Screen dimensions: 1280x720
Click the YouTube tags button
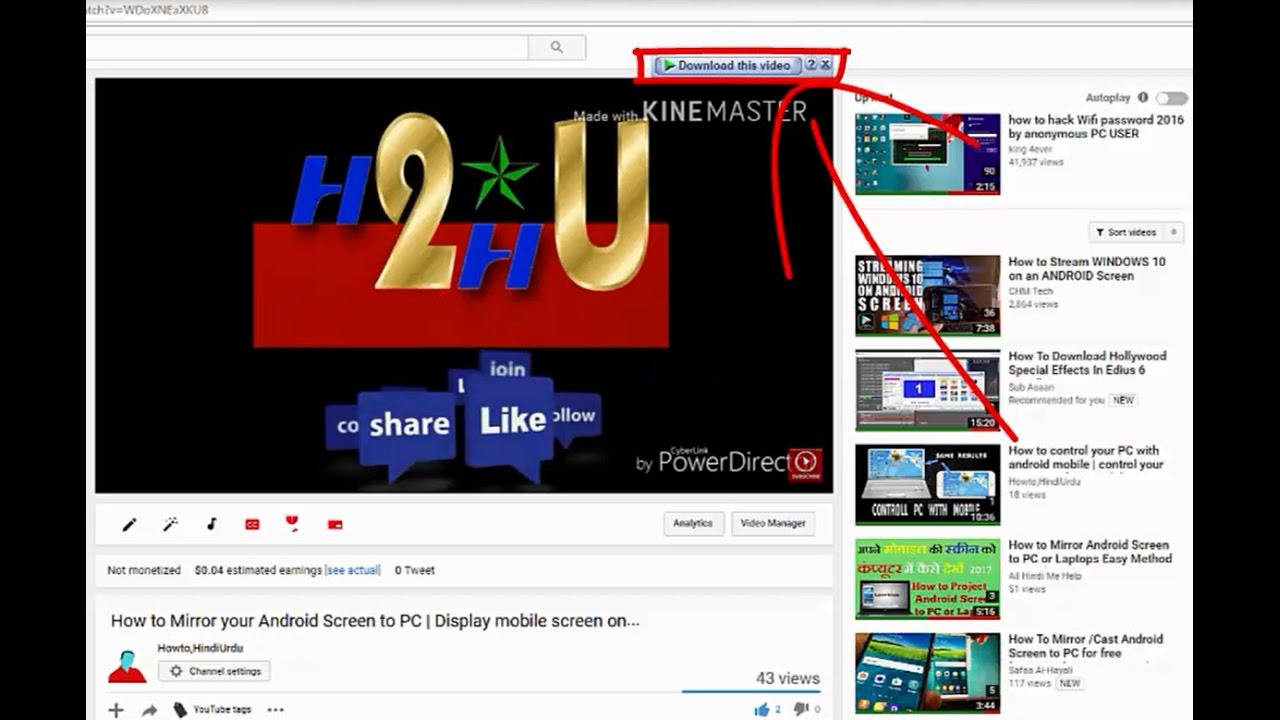[x=213, y=710]
